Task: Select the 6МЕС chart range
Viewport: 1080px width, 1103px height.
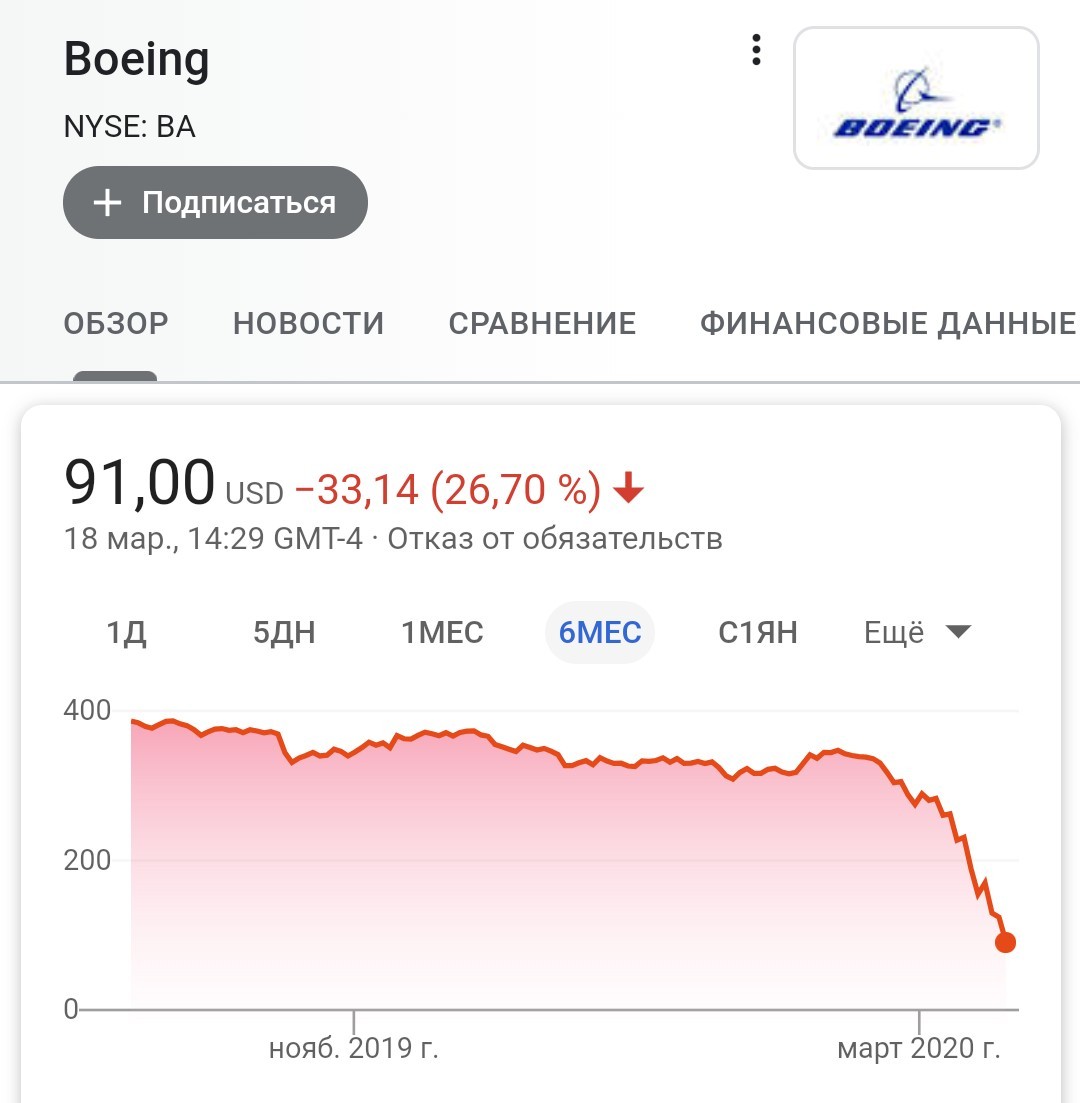Action: pyautogui.click(x=600, y=632)
